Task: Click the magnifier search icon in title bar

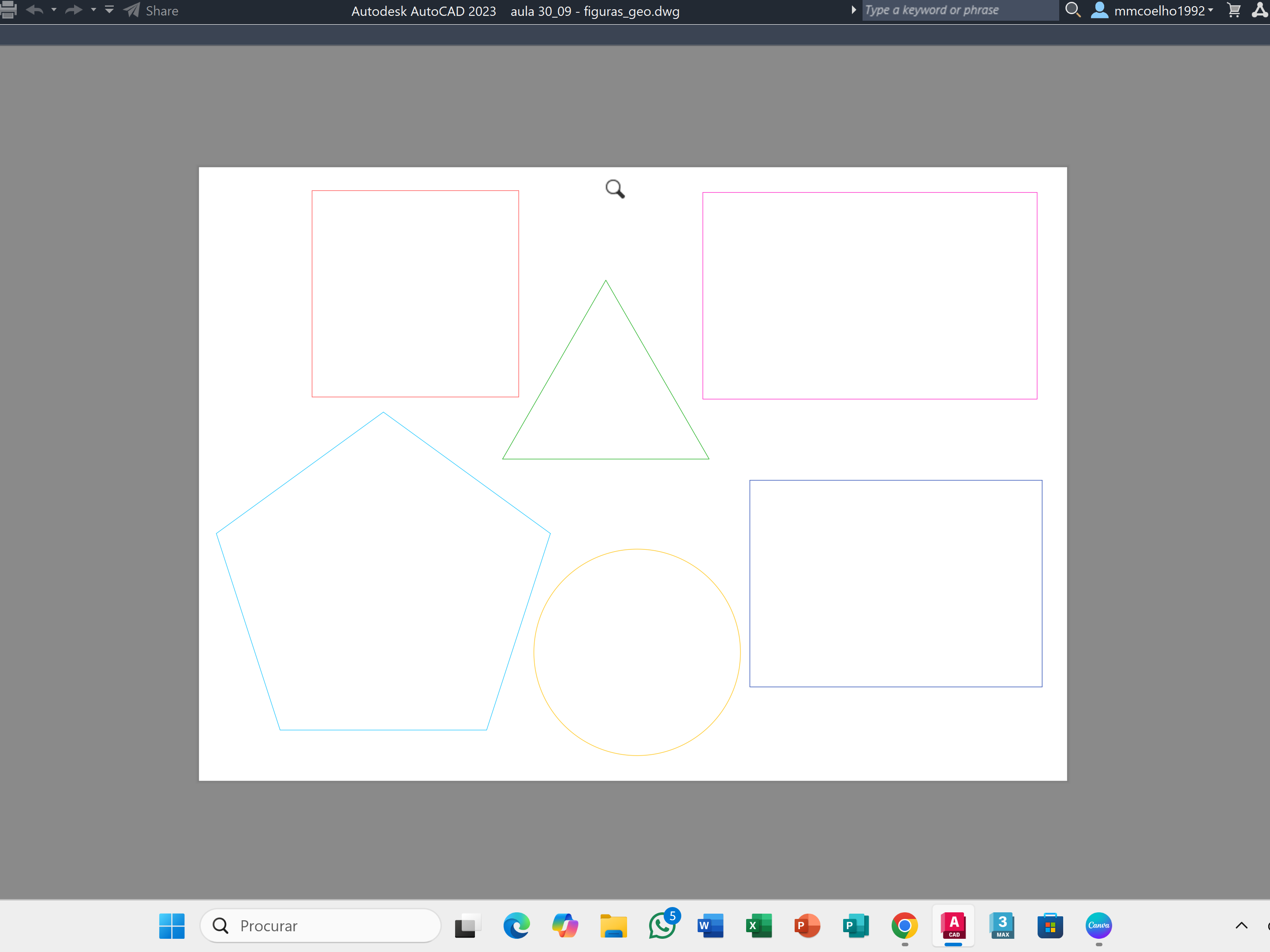Action: (x=1072, y=10)
